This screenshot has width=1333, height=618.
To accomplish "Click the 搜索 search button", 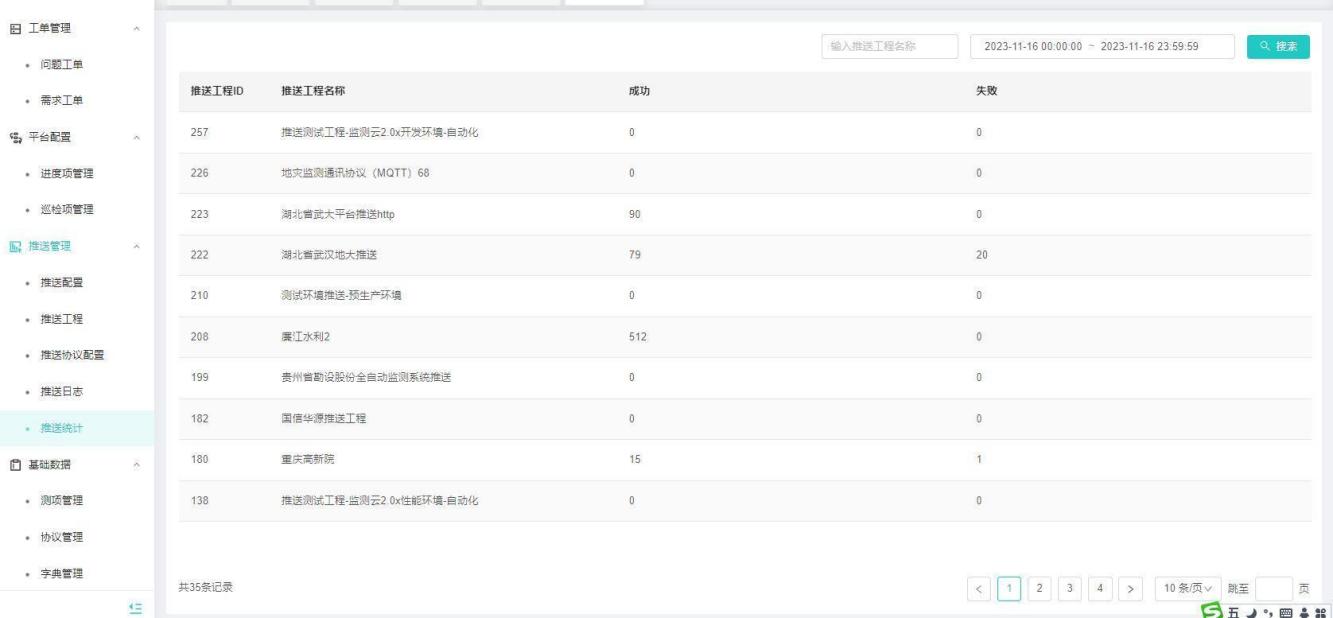I will point(1278,46).
